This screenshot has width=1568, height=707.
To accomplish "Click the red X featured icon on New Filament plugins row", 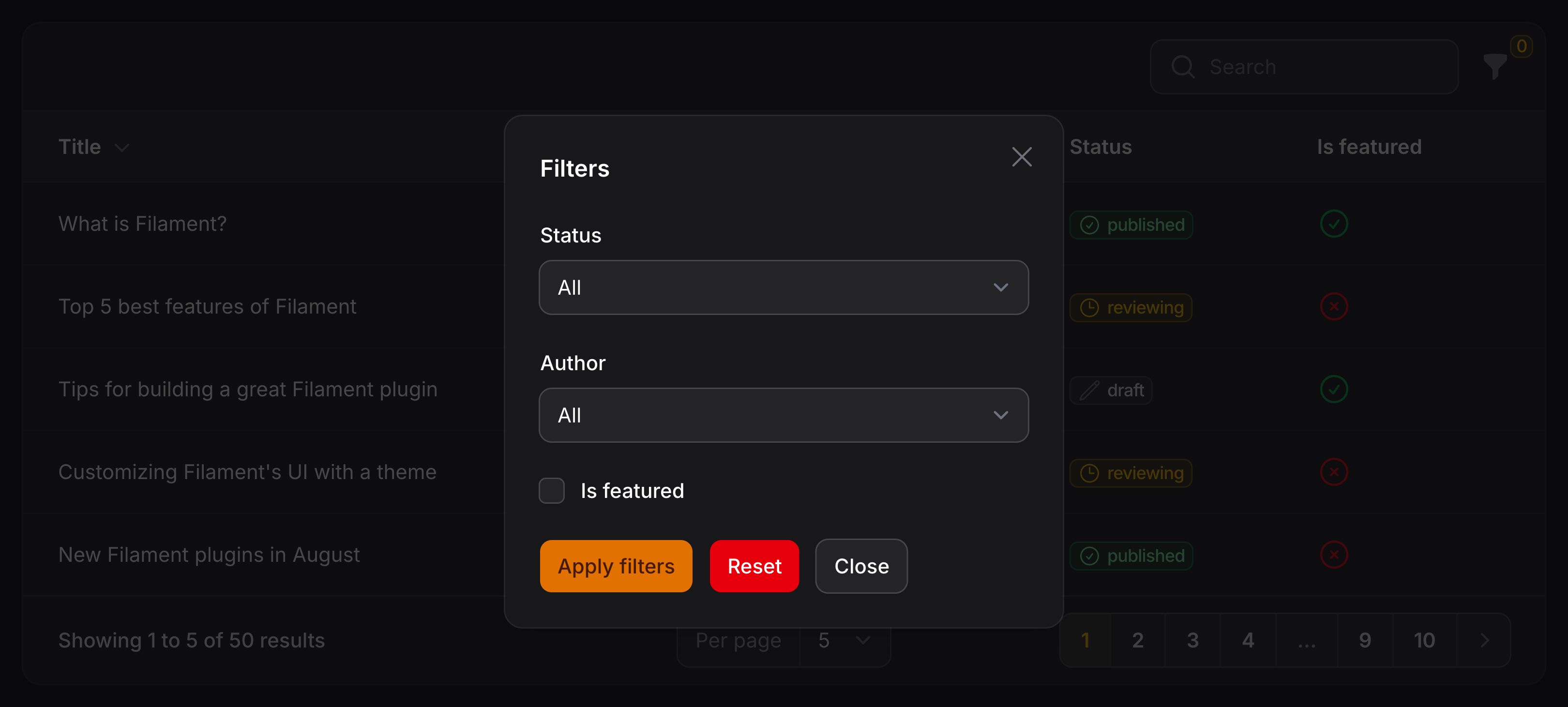I will coord(1334,554).
